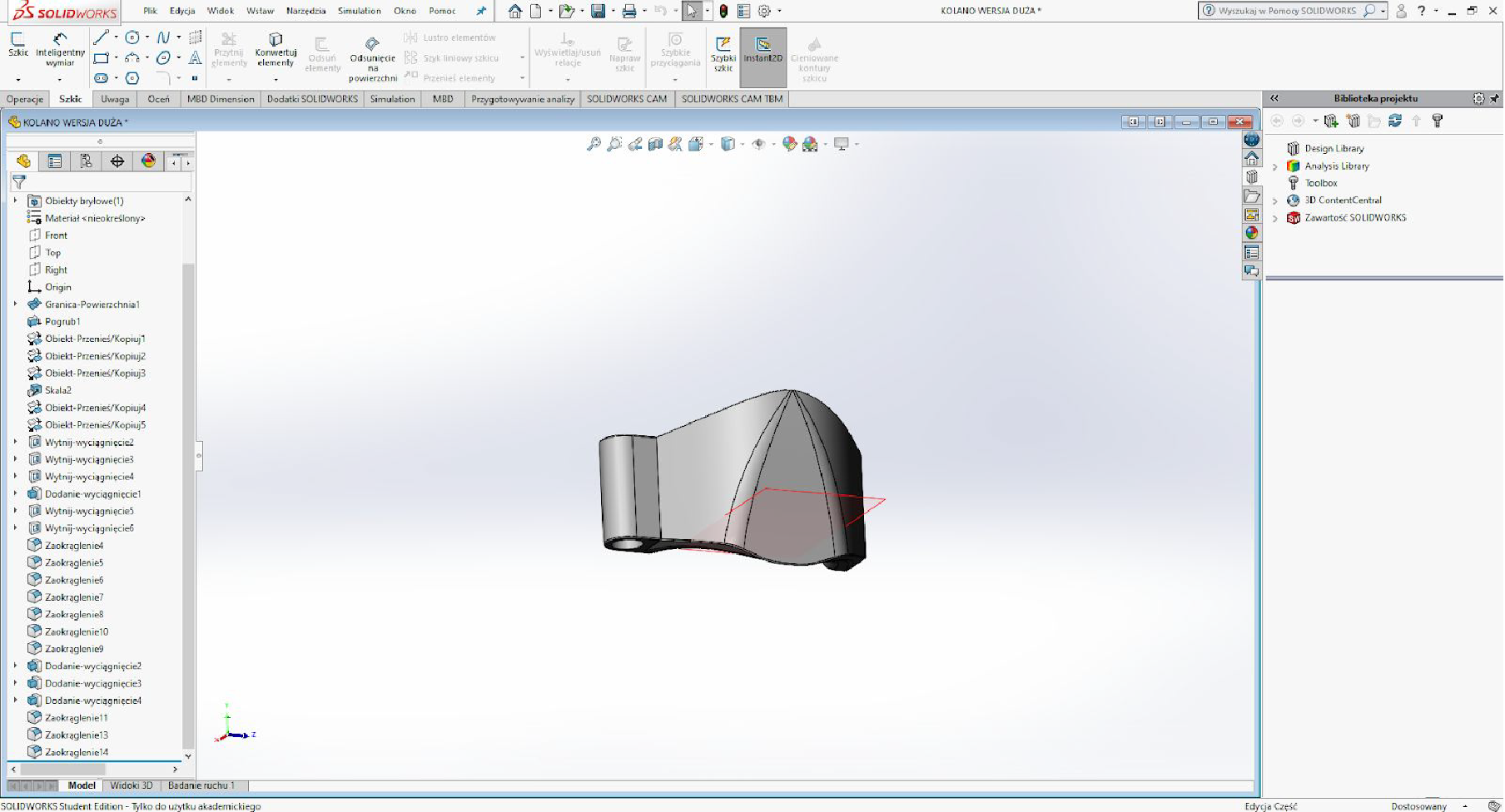This screenshot has height=812, width=1505.
Task: Open the dropdown arrow under the Szkic button
Action: pyautogui.click(x=17, y=79)
